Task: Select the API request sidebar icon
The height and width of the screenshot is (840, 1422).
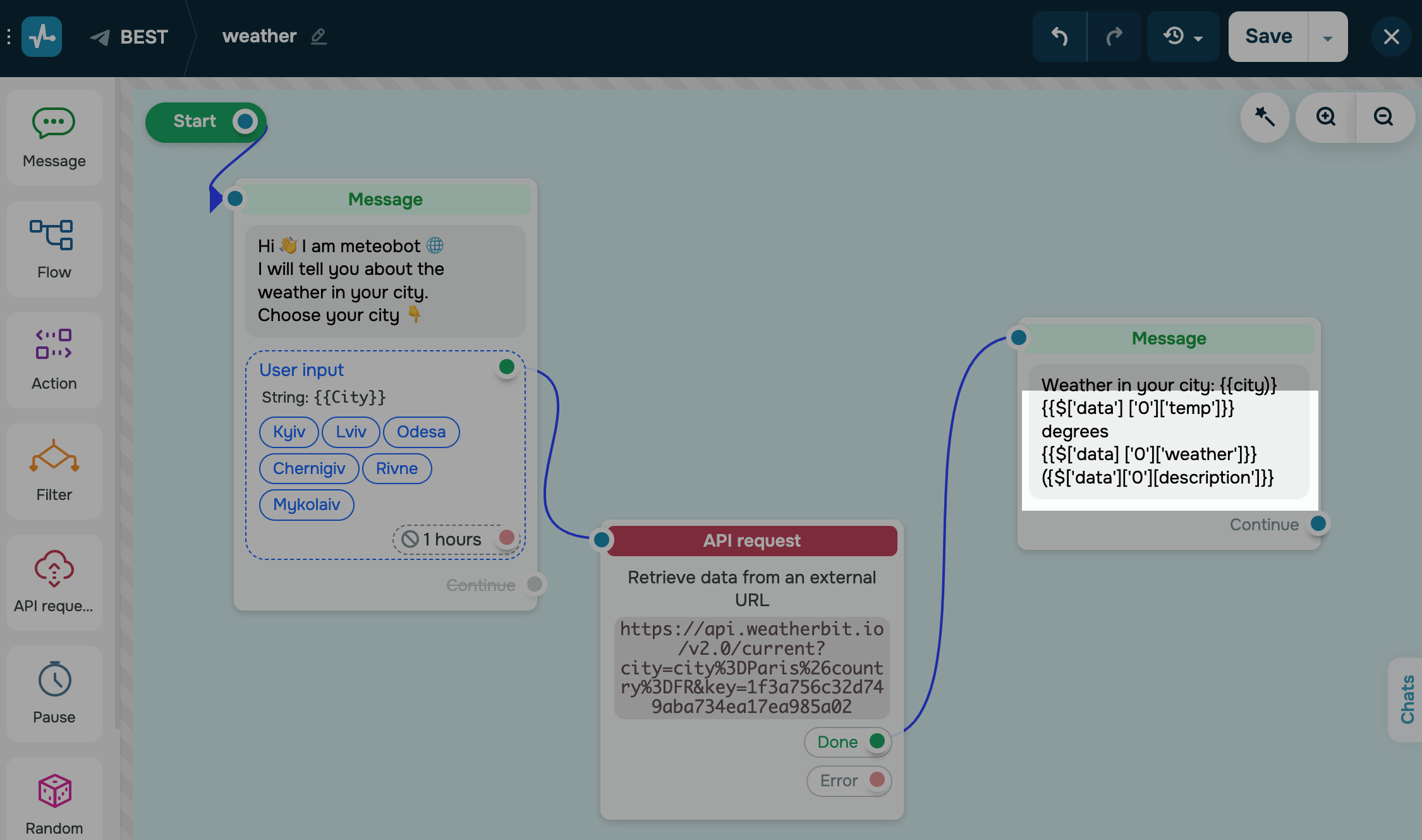Action: tap(54, 568)
